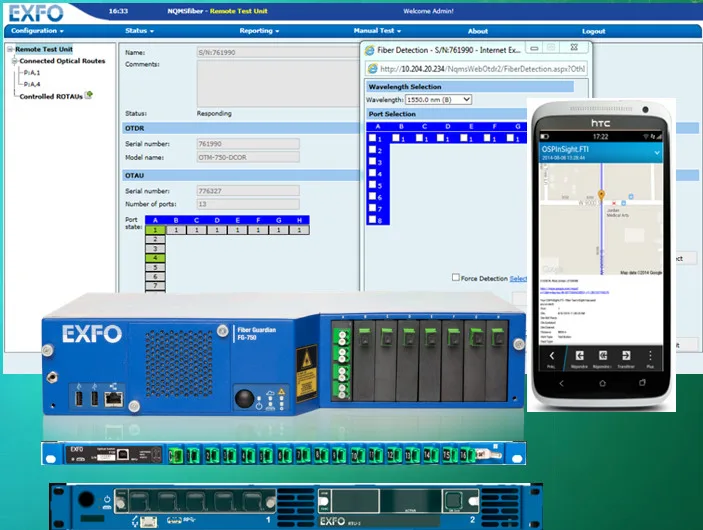Screen dimensions: 703x530
Task: Tap the Android home key on phone
Action: [x=602, y=383]
